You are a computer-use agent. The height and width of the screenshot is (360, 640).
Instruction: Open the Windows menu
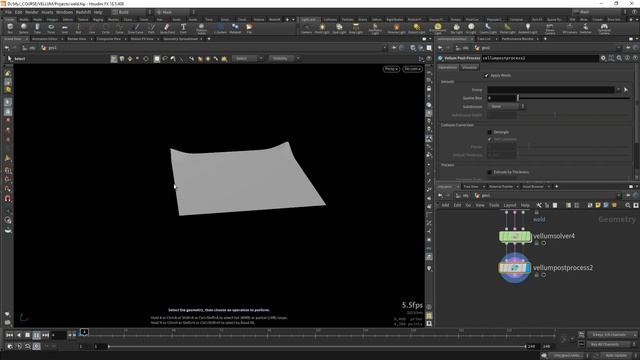64,12
